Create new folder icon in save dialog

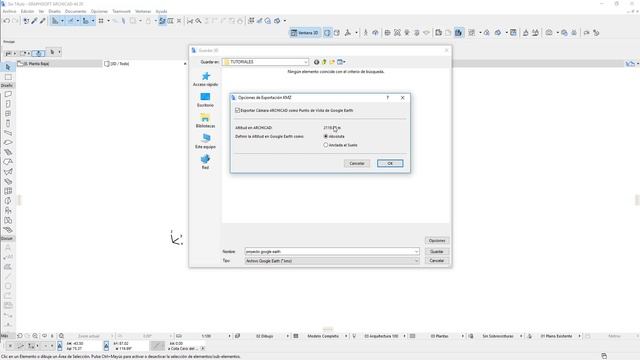[332, 62]
